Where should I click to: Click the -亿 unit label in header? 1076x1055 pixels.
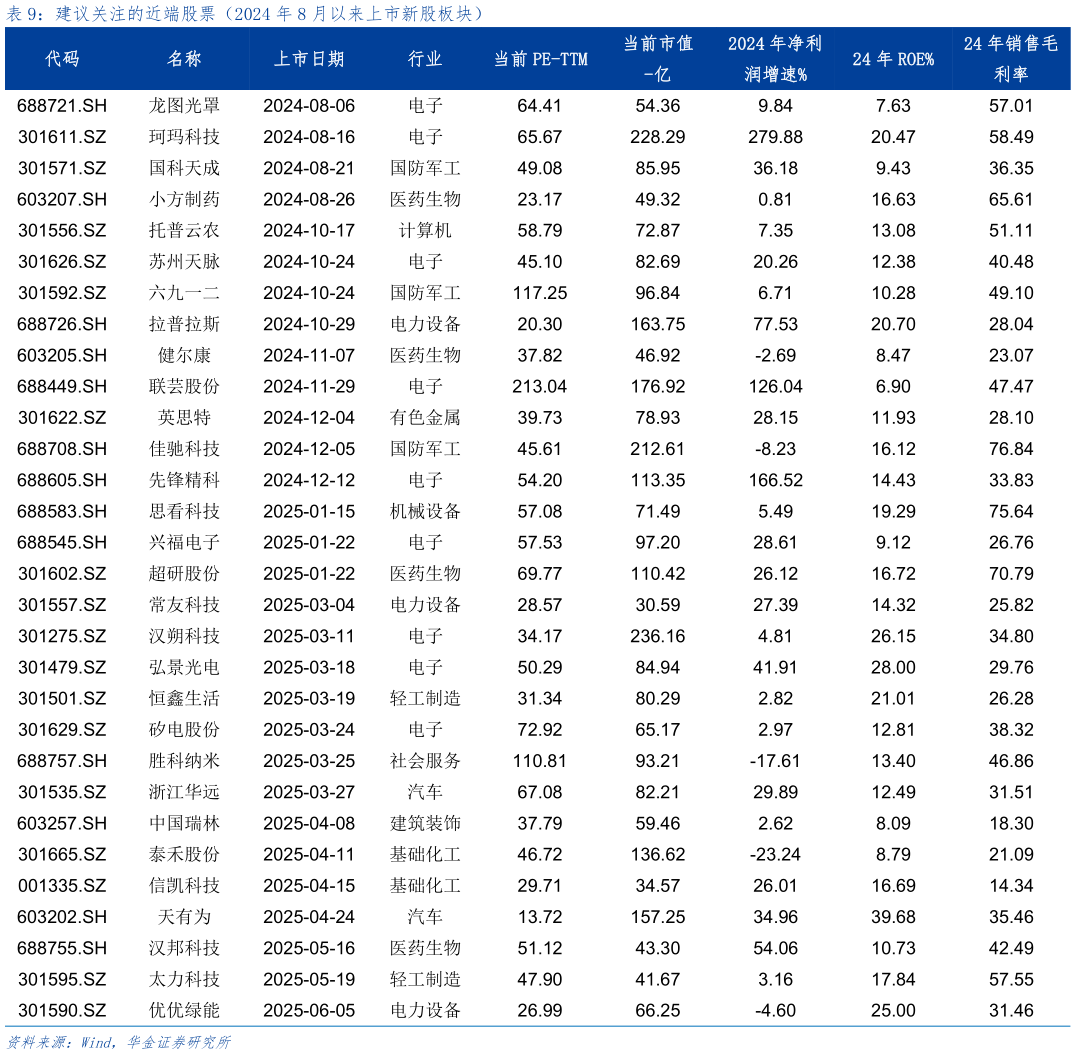tap(658, 74)
